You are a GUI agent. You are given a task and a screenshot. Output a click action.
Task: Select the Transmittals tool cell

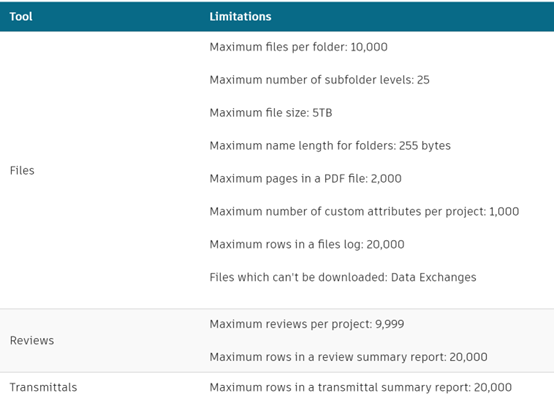pos(43,387)
